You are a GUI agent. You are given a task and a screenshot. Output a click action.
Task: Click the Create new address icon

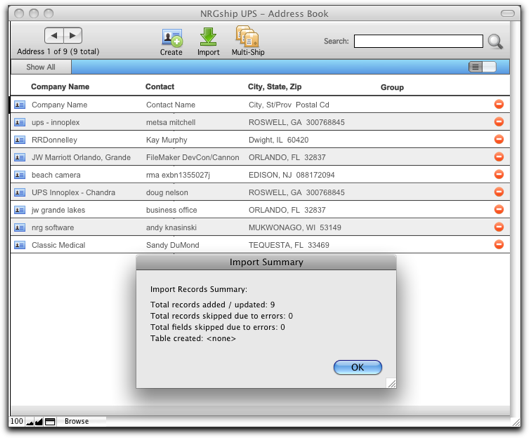[172, 37]
